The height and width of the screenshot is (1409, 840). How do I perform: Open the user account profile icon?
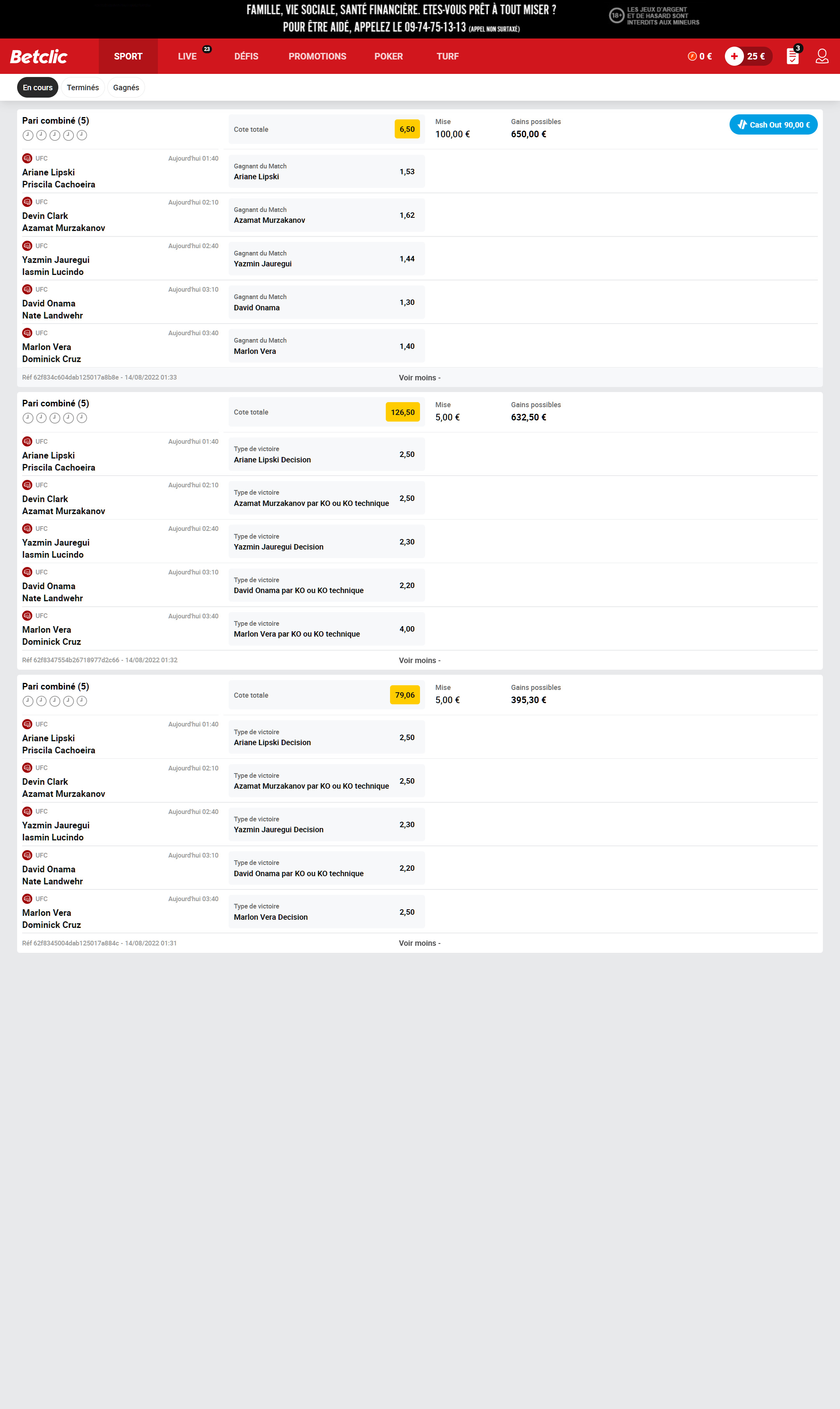(x=822, y=56)
